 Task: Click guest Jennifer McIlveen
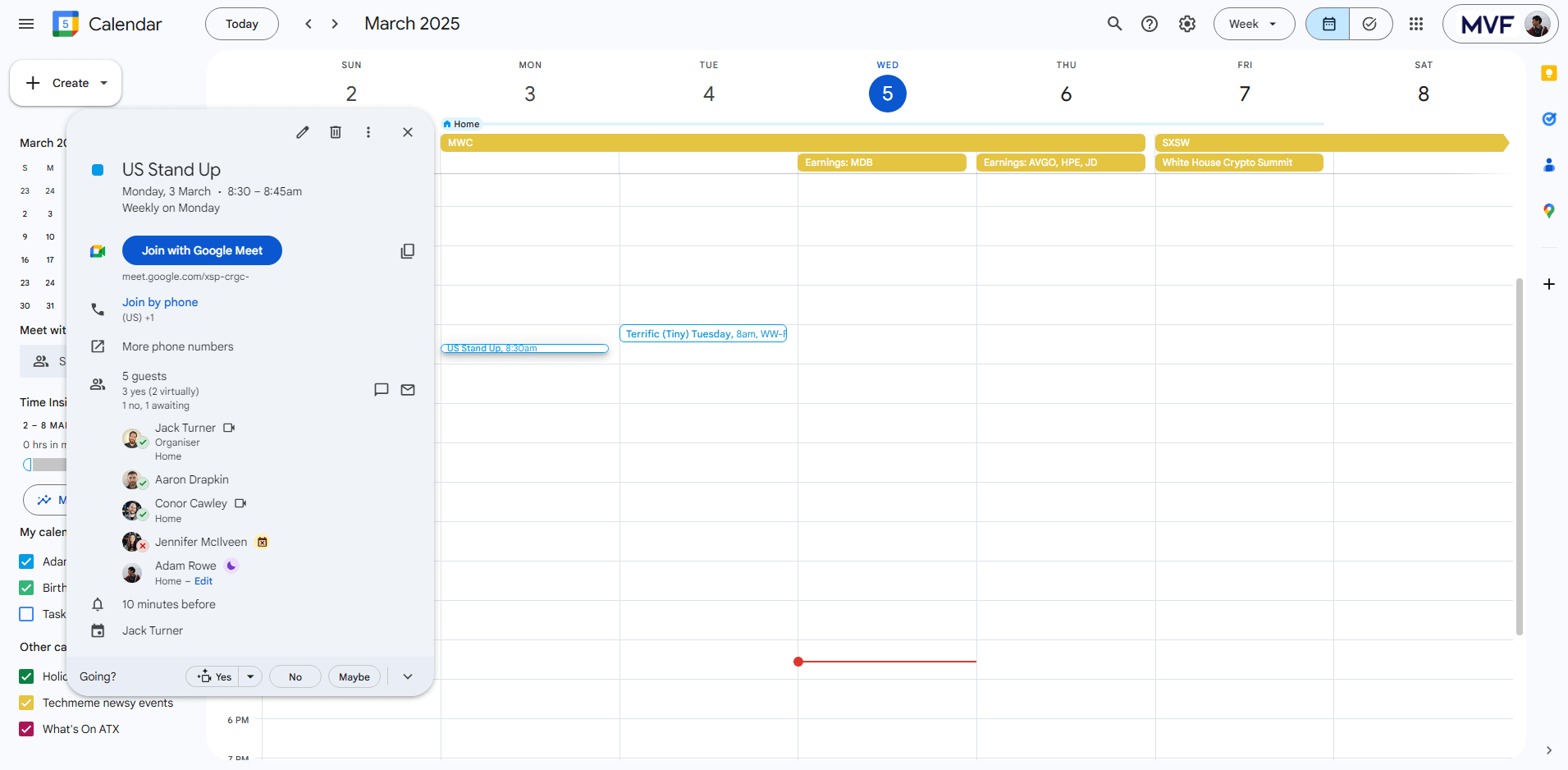pos(201,542)
